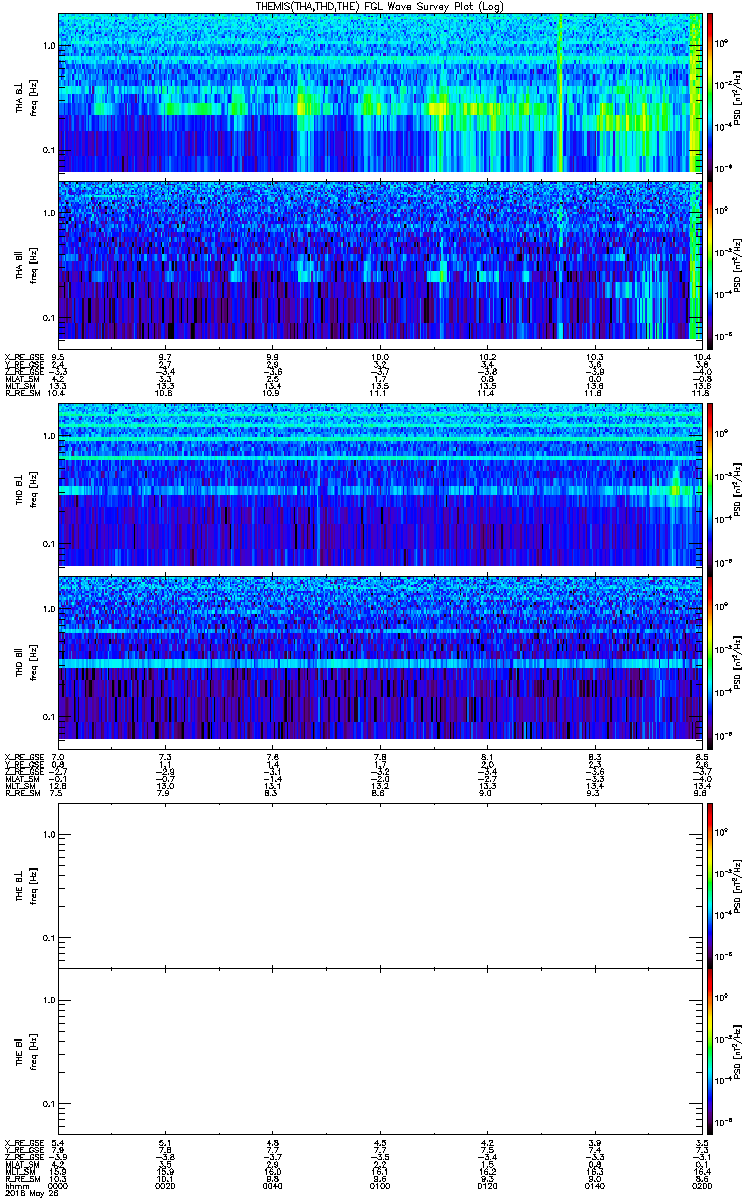This screenshot has height=1200, width=750.
Task: Click the X_RE_GSE label below the THA panels
Action: 25,357
